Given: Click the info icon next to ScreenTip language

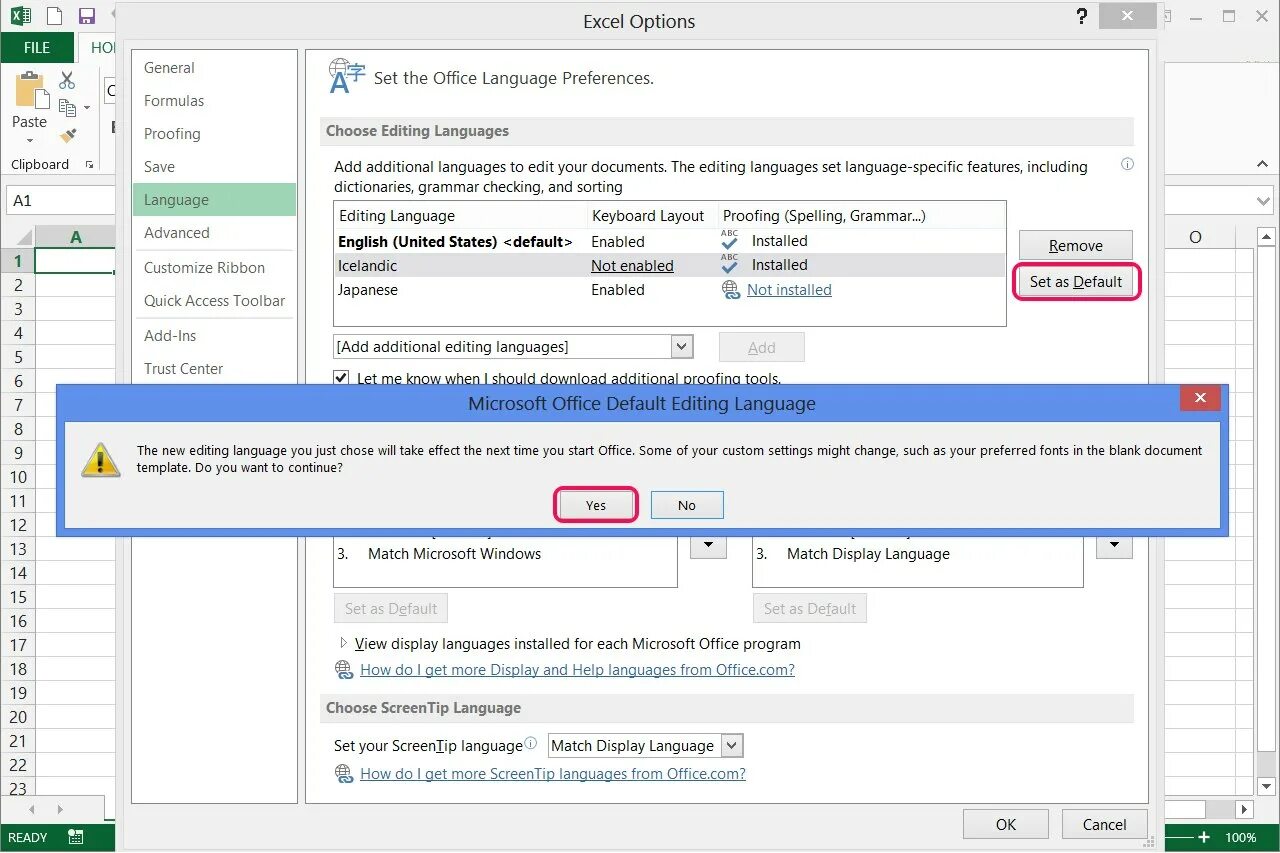Looking at the screenshot, I should (531, 743).
